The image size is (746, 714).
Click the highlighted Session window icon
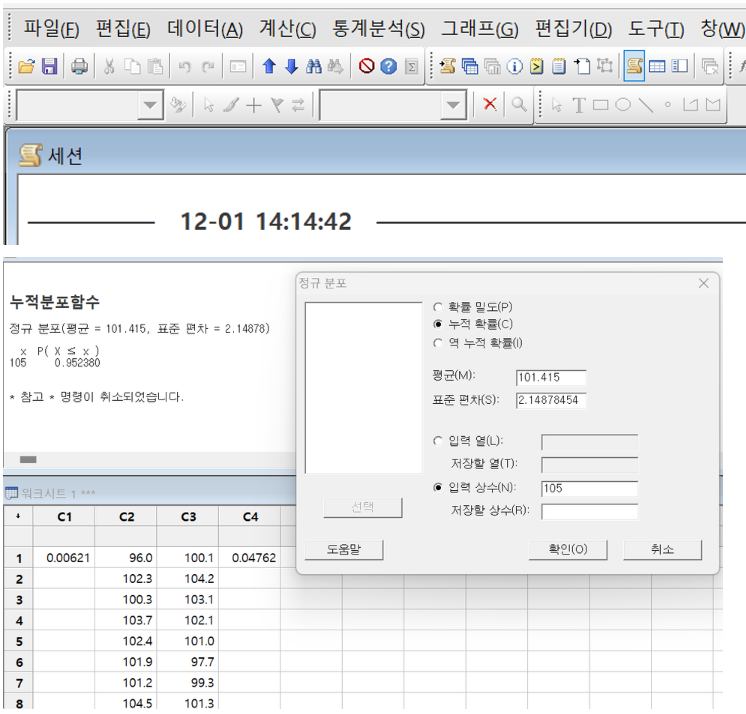point(634,66)
